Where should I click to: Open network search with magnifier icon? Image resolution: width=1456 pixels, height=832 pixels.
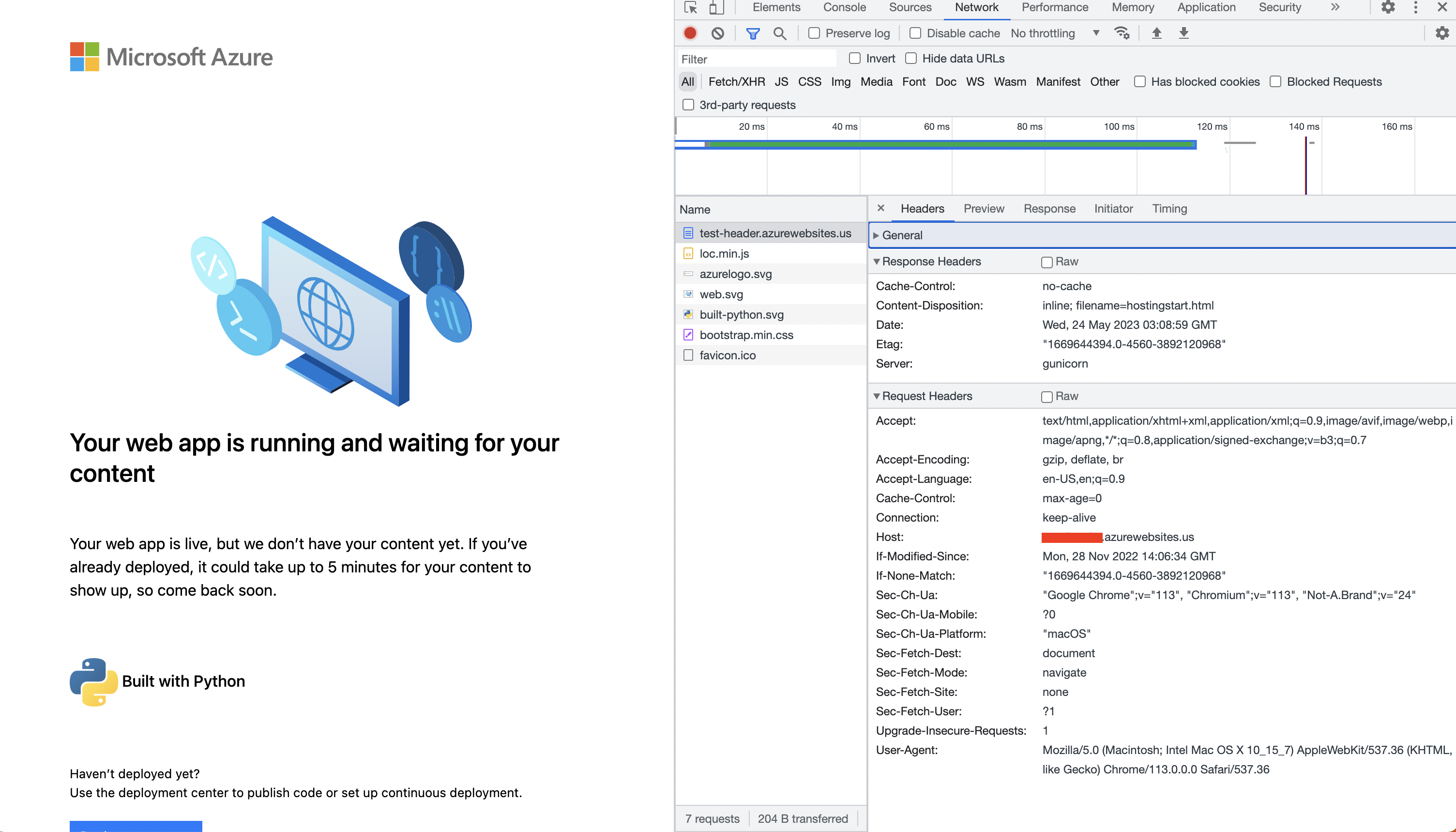pyautogui.click(x=779, y=33)
